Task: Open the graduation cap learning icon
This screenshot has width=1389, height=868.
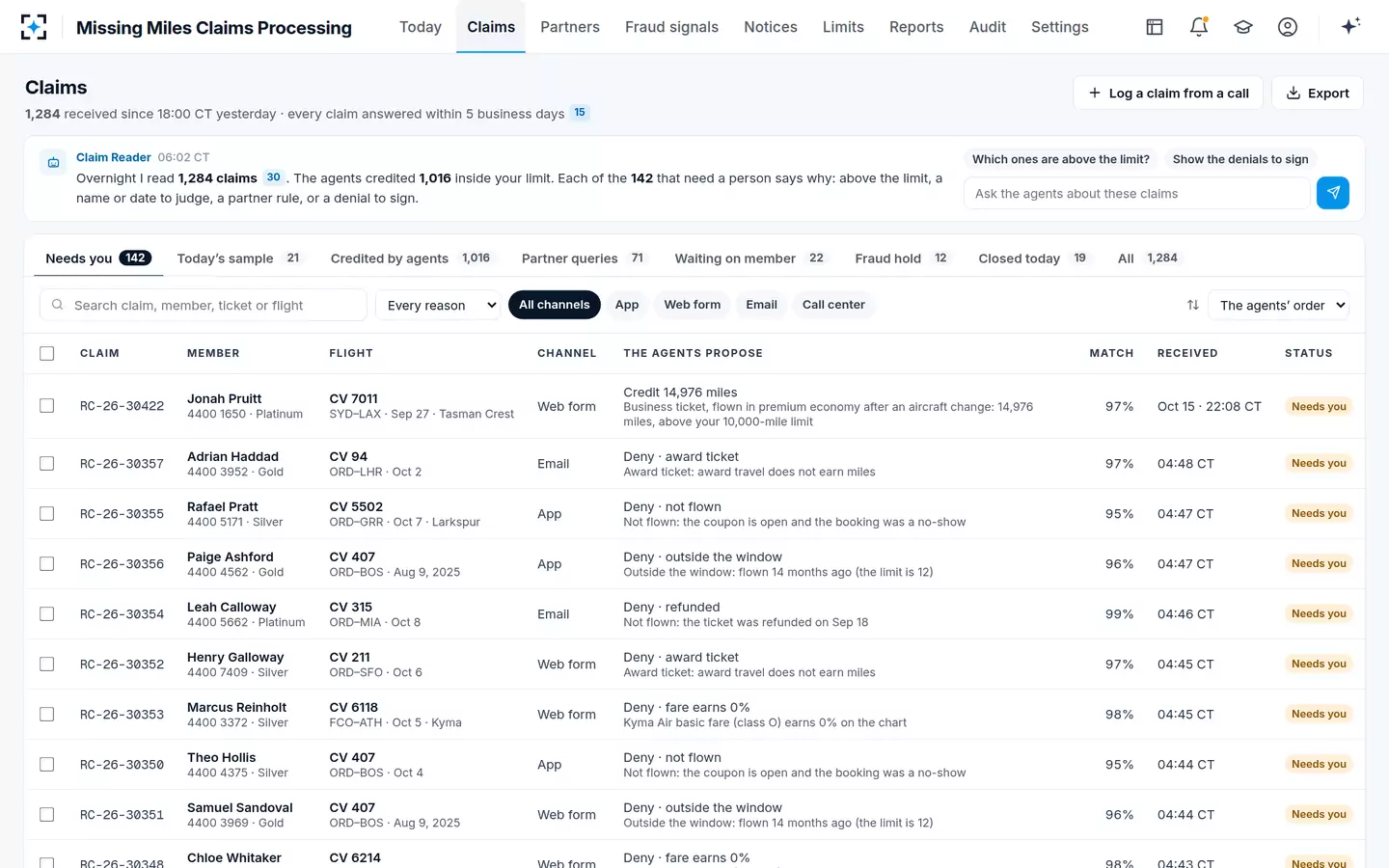Action: (x=1243, y=27)
